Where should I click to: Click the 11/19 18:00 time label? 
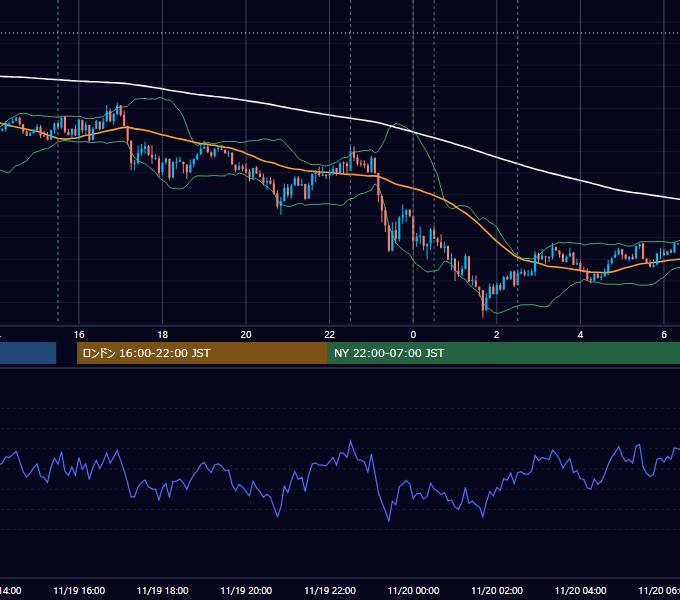point(163,590)
